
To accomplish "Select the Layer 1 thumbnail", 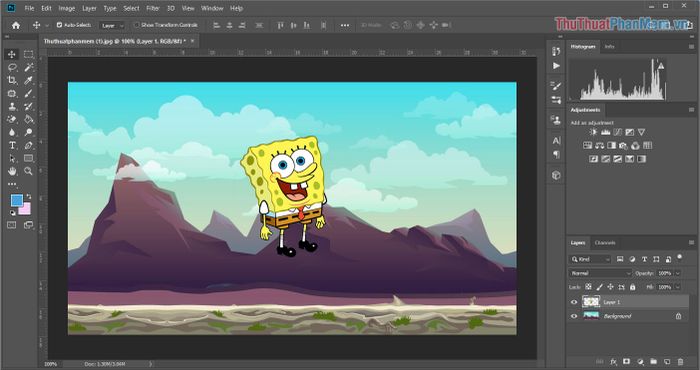I will 591,302.
